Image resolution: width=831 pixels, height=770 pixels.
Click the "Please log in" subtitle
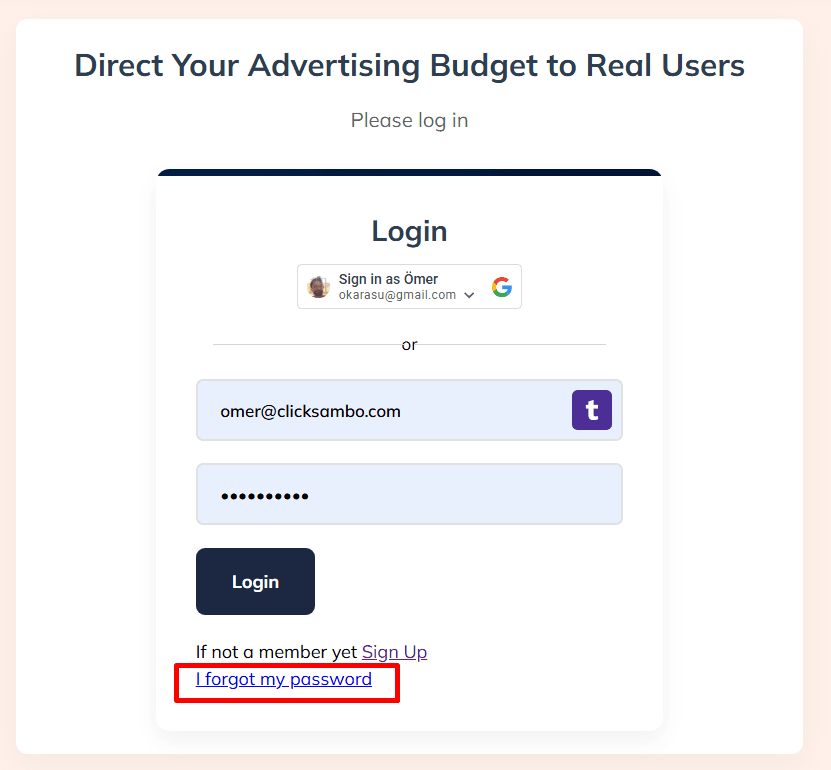pyautogui.click(x=409, y=120)
